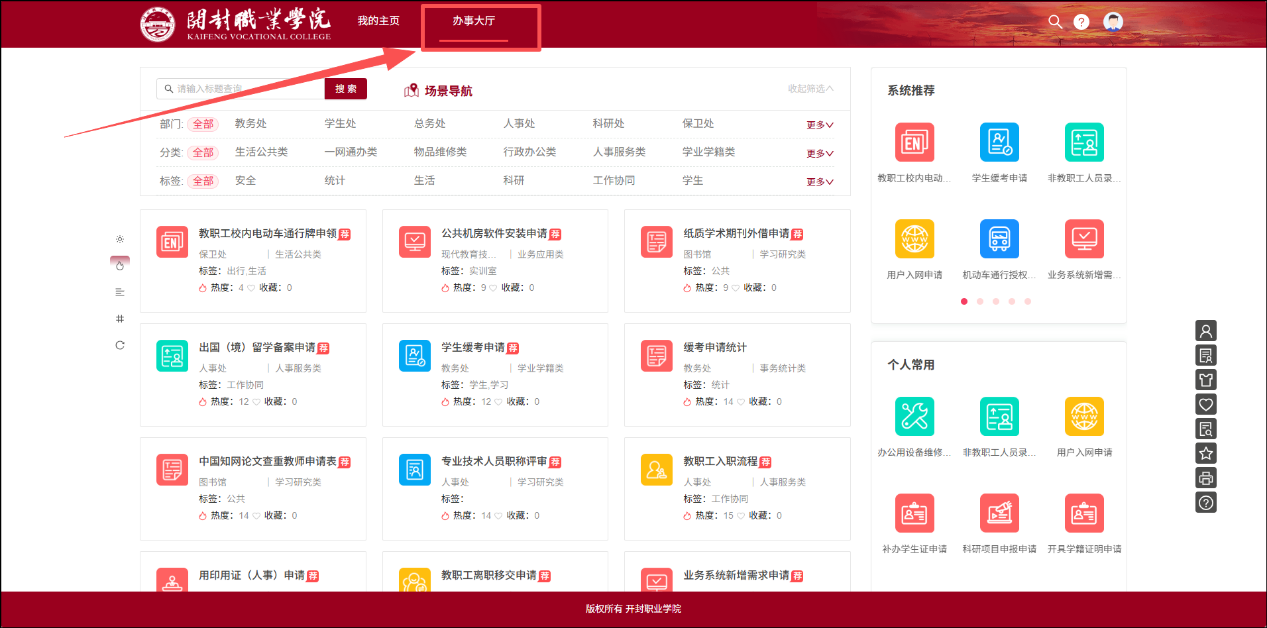This screenshot has height=628, width=1267.
Task: Open the 出国（境）留学备案申请 service link
Action: pos(257,348)
